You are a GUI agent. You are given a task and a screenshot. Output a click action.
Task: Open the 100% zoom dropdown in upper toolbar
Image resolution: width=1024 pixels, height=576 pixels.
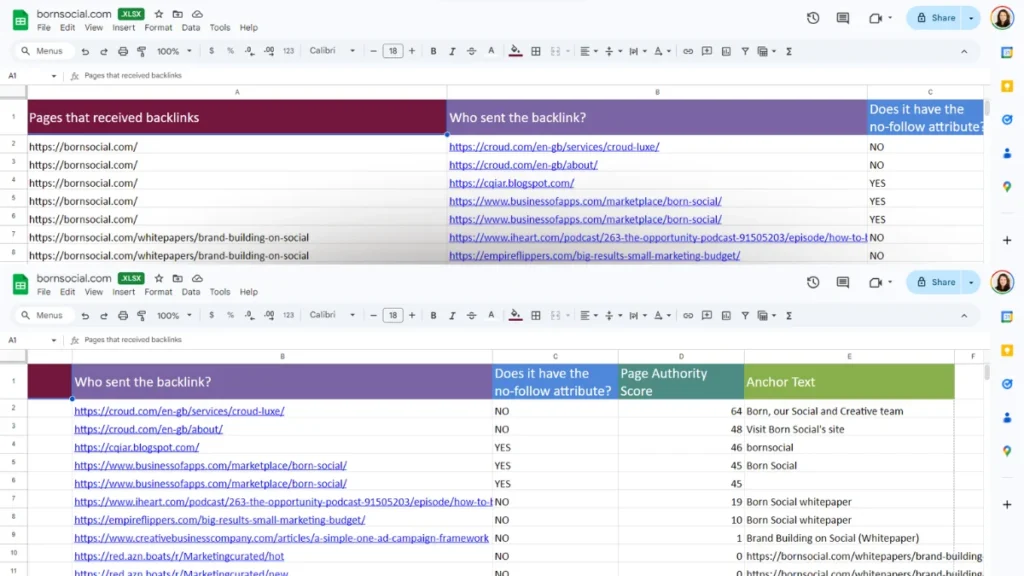(x=173, y=51)
